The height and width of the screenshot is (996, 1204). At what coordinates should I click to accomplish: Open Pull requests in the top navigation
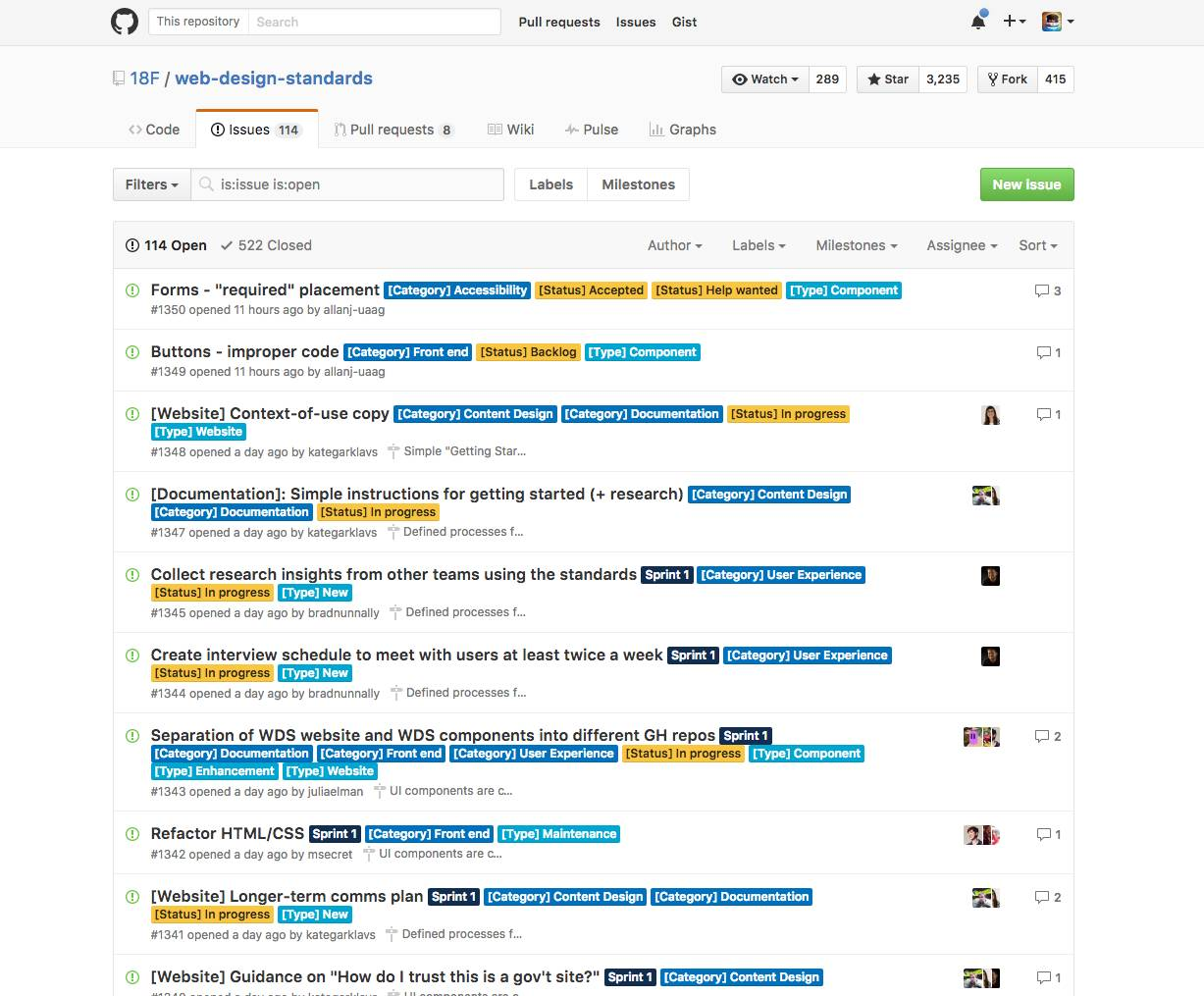(x=559, y=22)
